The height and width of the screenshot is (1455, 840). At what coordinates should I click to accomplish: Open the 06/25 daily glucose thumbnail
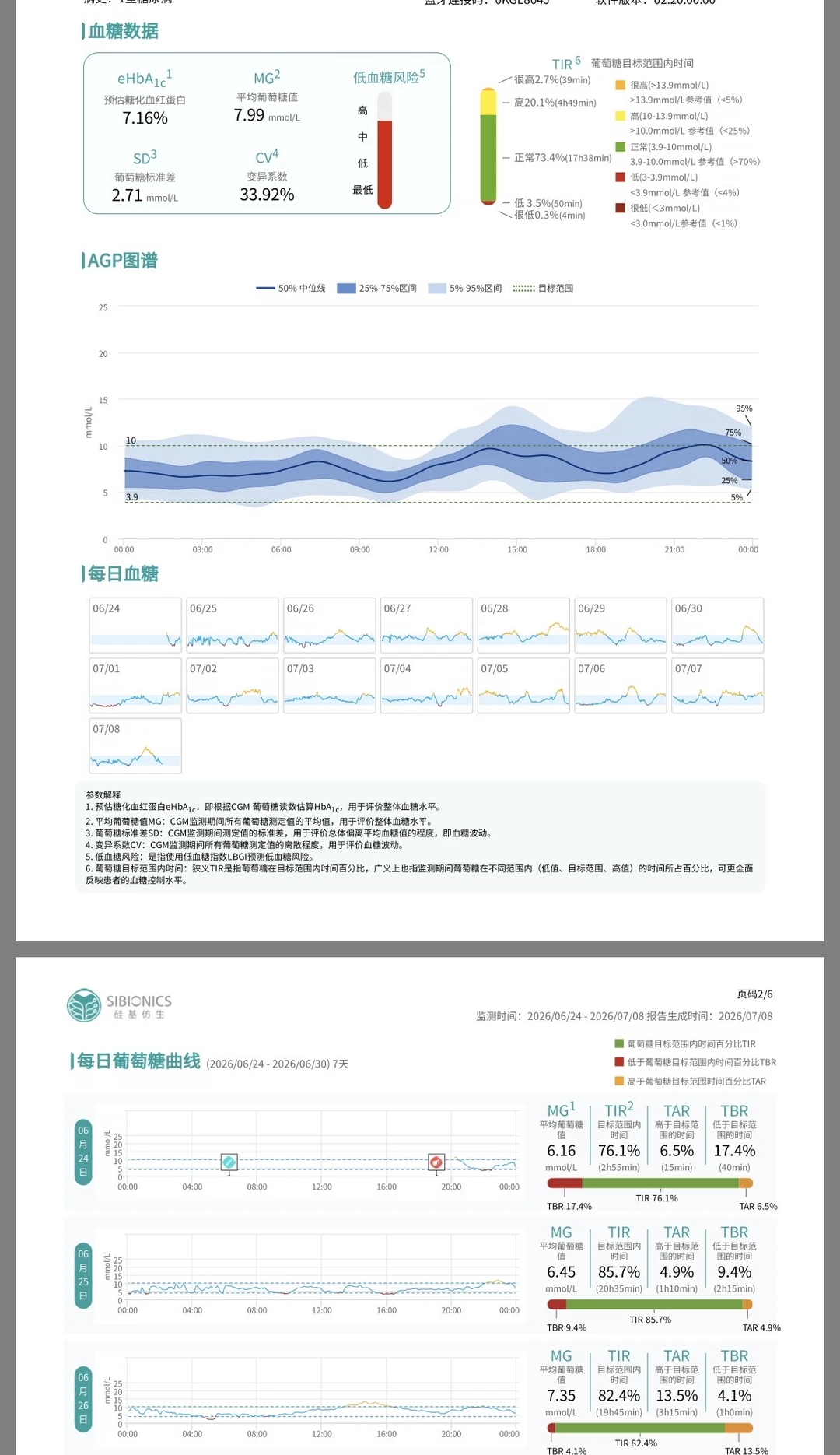pos(233,625)
